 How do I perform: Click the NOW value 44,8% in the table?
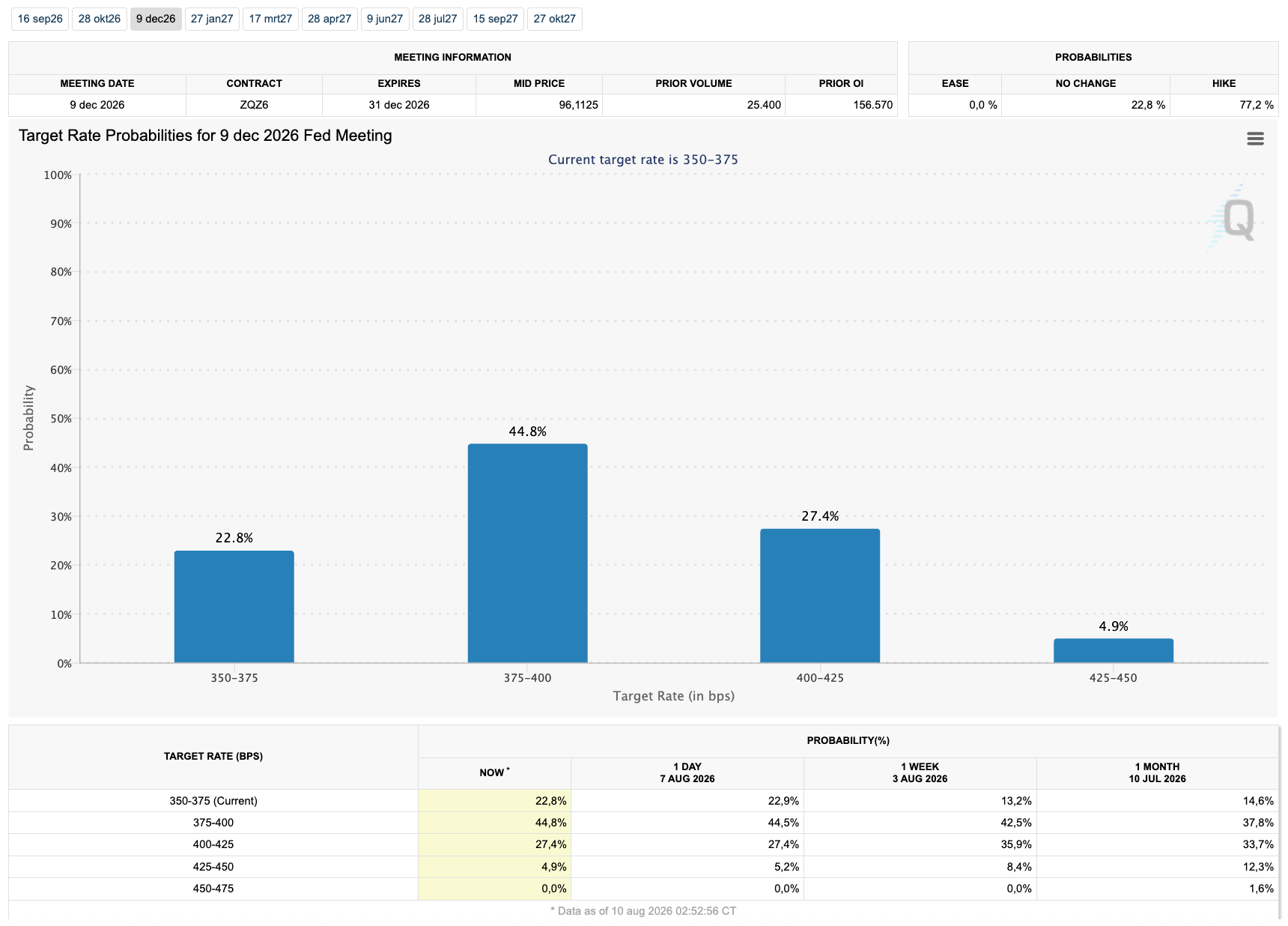point(551,823)
